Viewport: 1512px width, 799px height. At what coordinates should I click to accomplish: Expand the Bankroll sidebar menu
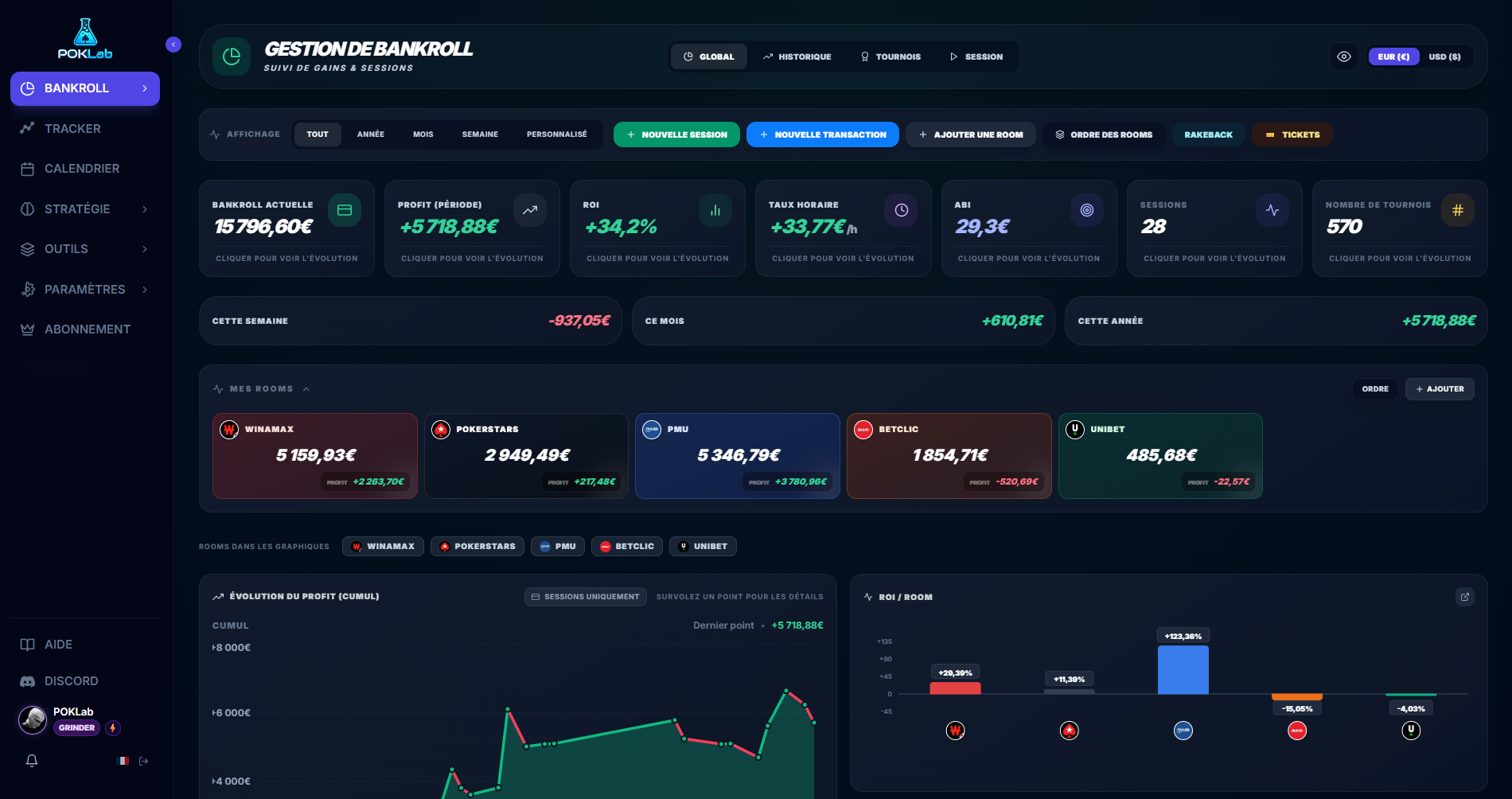click(x=144, y=88)
